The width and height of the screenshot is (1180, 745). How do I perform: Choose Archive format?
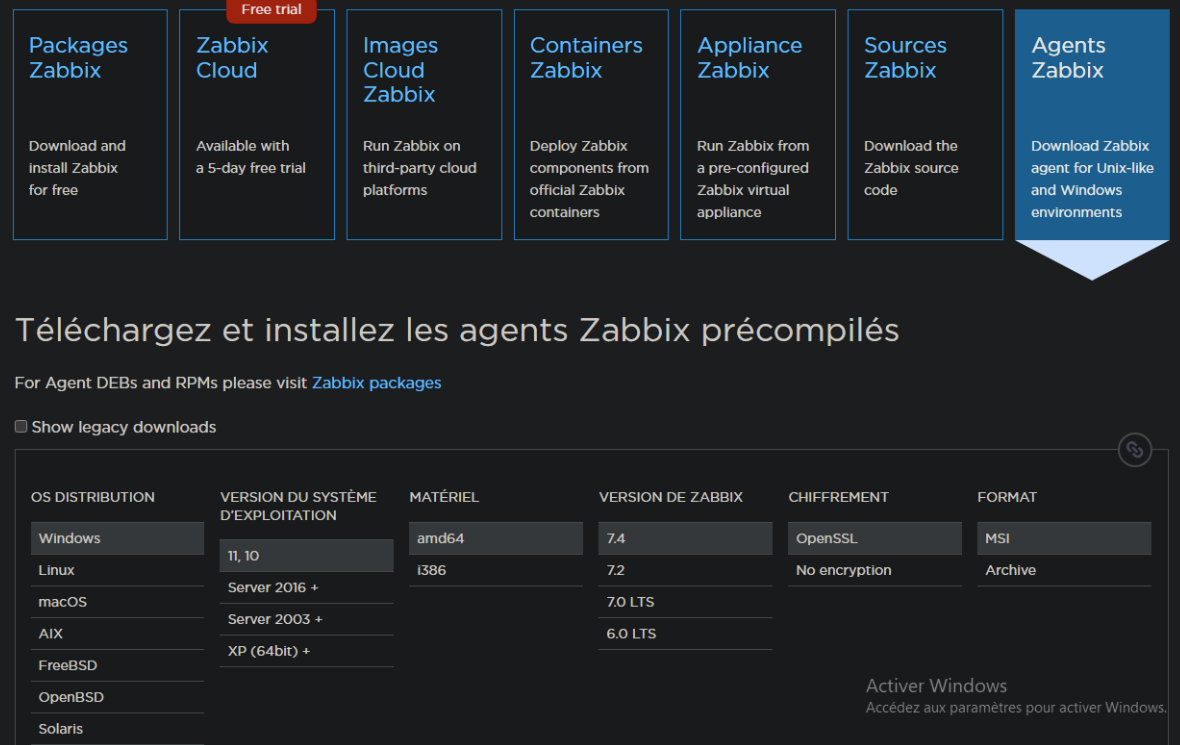(x=1010, y=570)
